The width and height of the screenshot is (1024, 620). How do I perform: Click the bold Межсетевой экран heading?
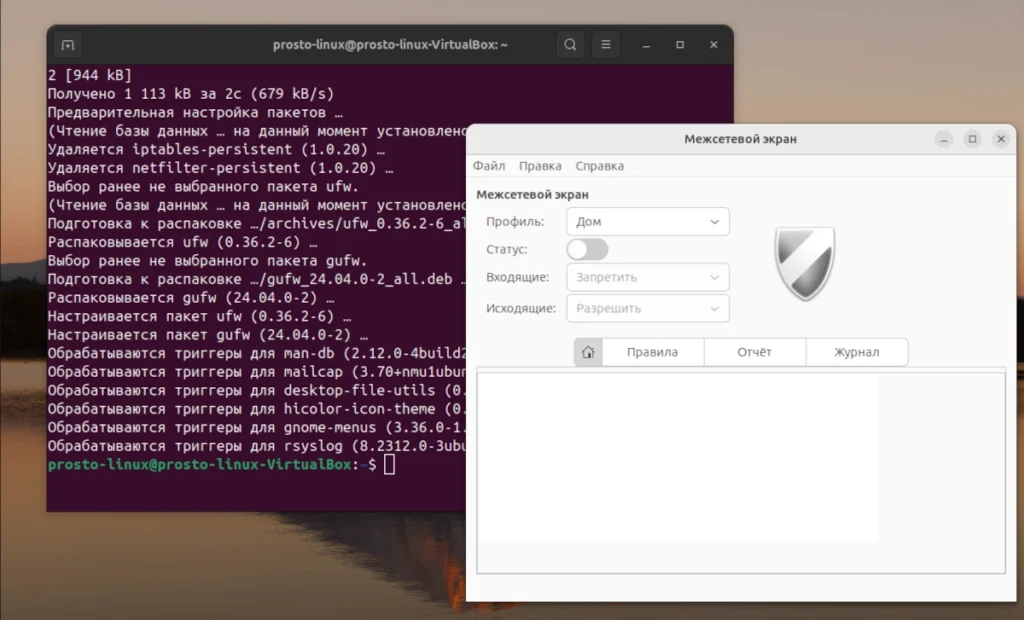pos(532,195)
